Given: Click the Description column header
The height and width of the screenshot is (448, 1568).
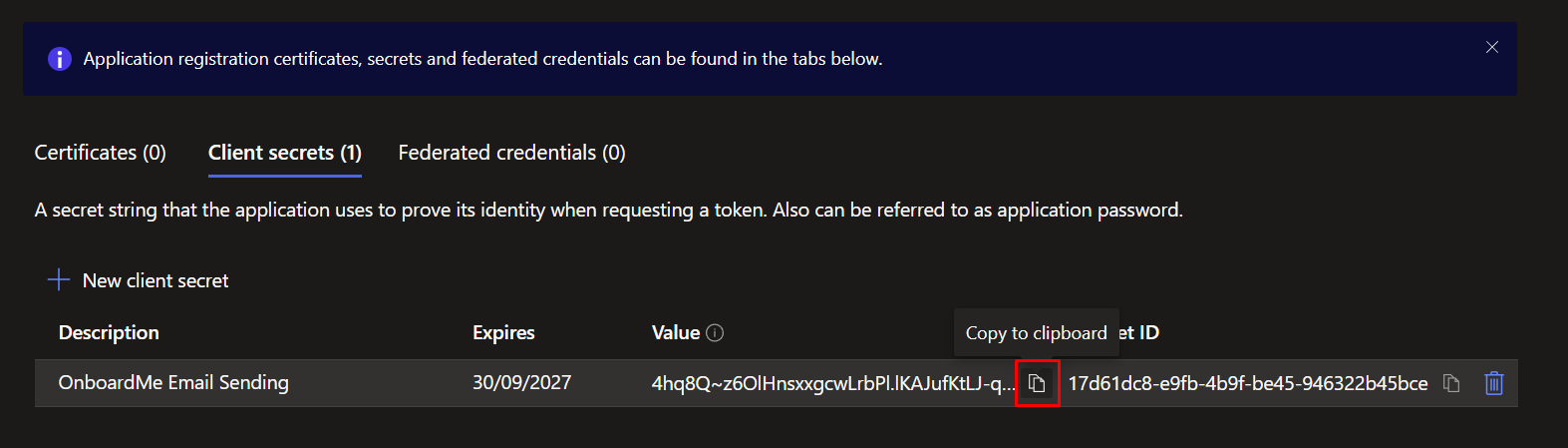Looking at the screenshot, I should 109,333.
